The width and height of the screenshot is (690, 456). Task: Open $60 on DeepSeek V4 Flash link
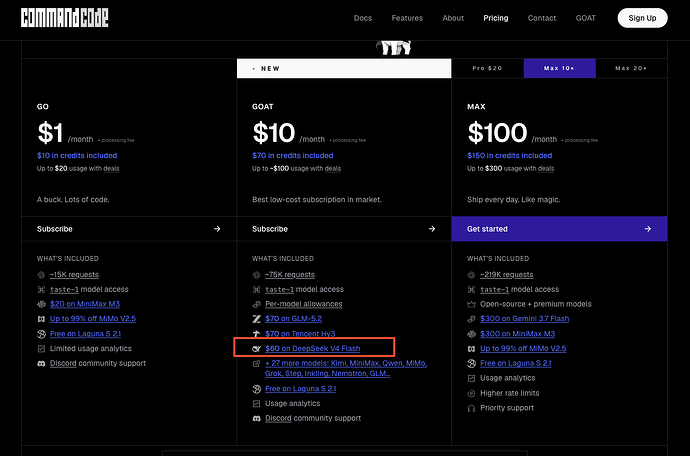pos(313,349)
